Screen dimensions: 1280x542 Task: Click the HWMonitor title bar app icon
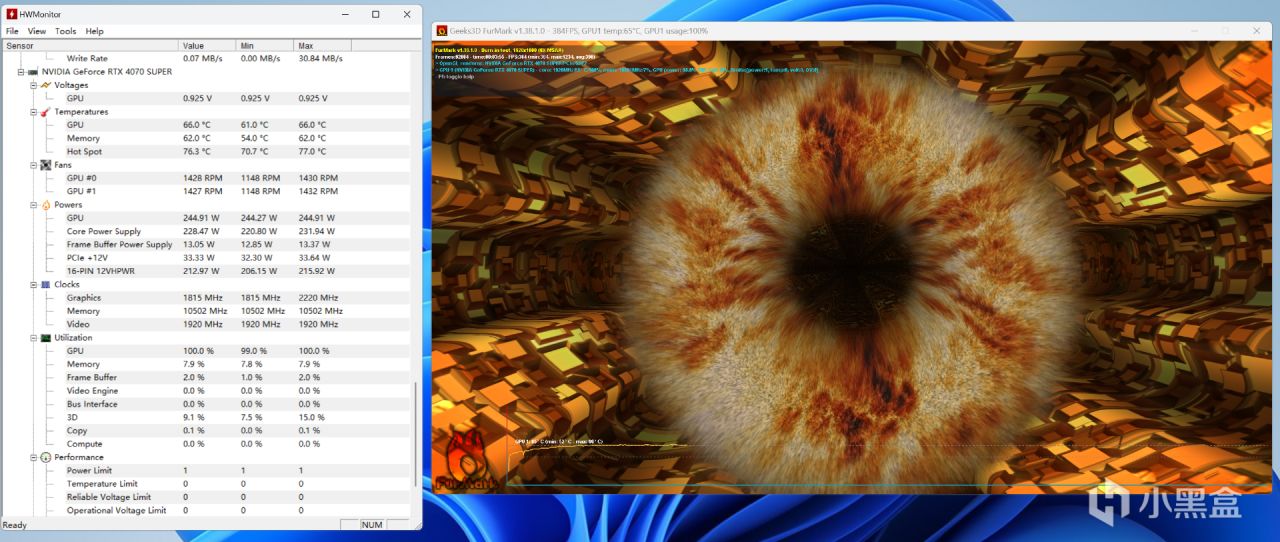[12, 14]
